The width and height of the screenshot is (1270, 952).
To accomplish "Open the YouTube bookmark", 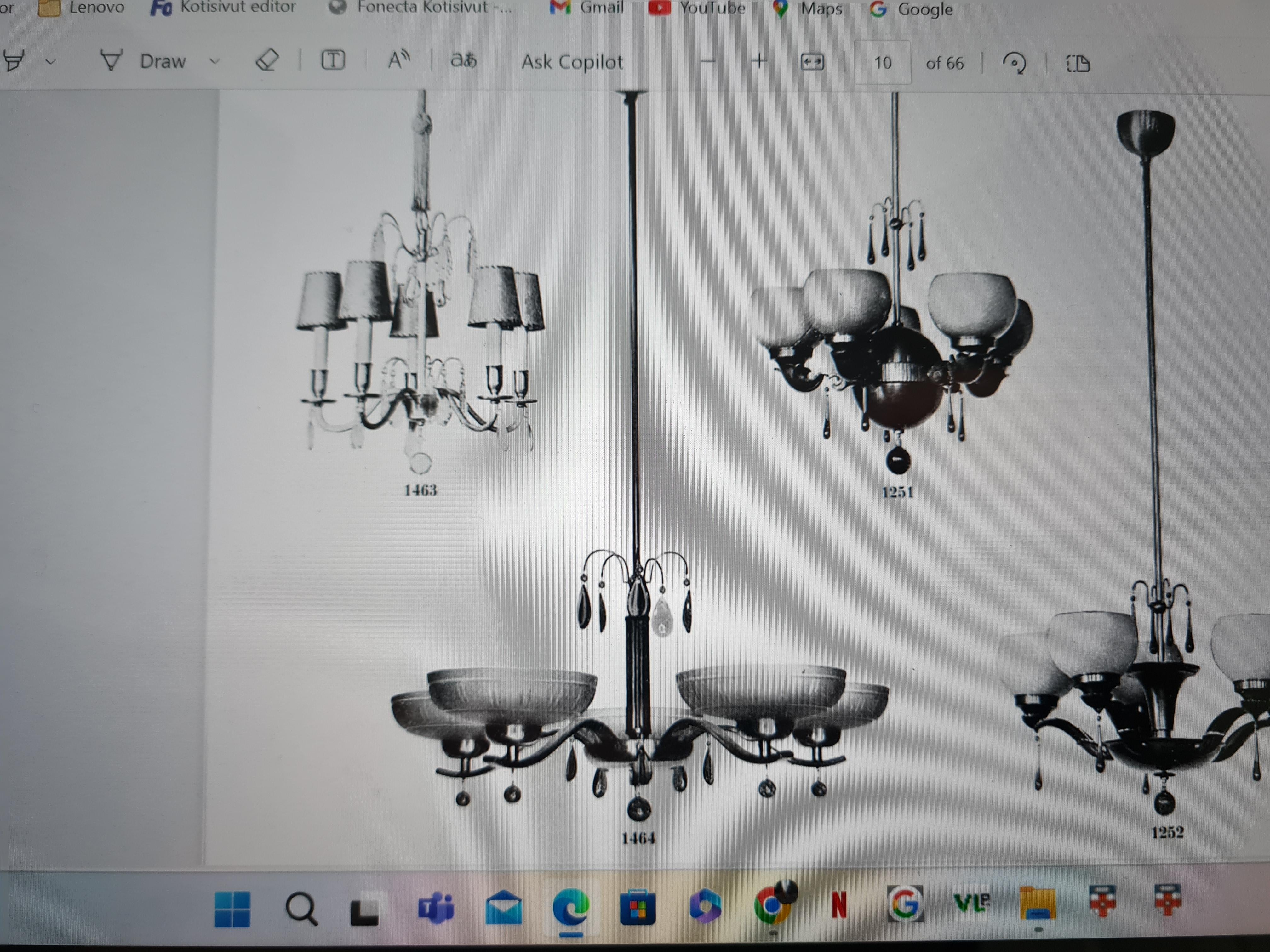I will (696, 8).
